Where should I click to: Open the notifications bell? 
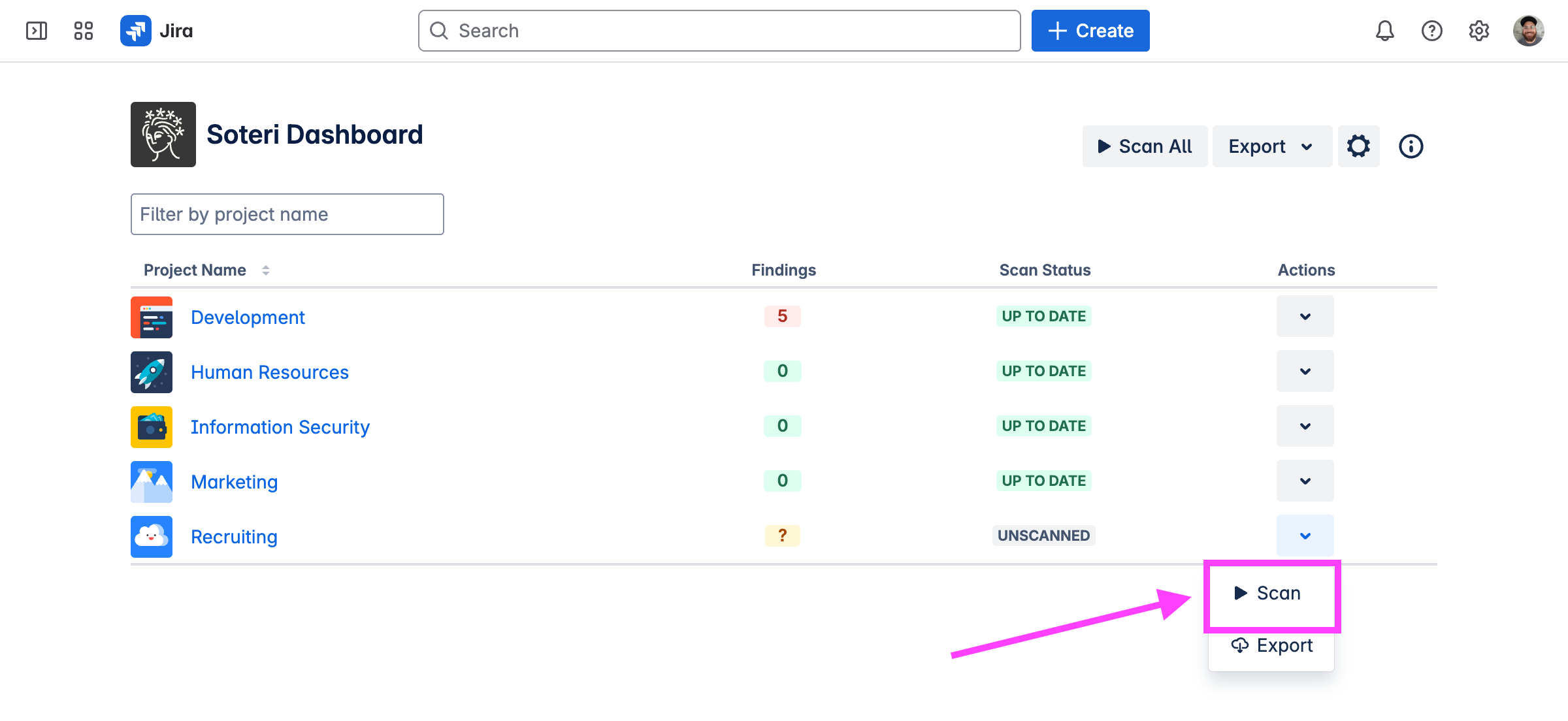[1384, 31]
